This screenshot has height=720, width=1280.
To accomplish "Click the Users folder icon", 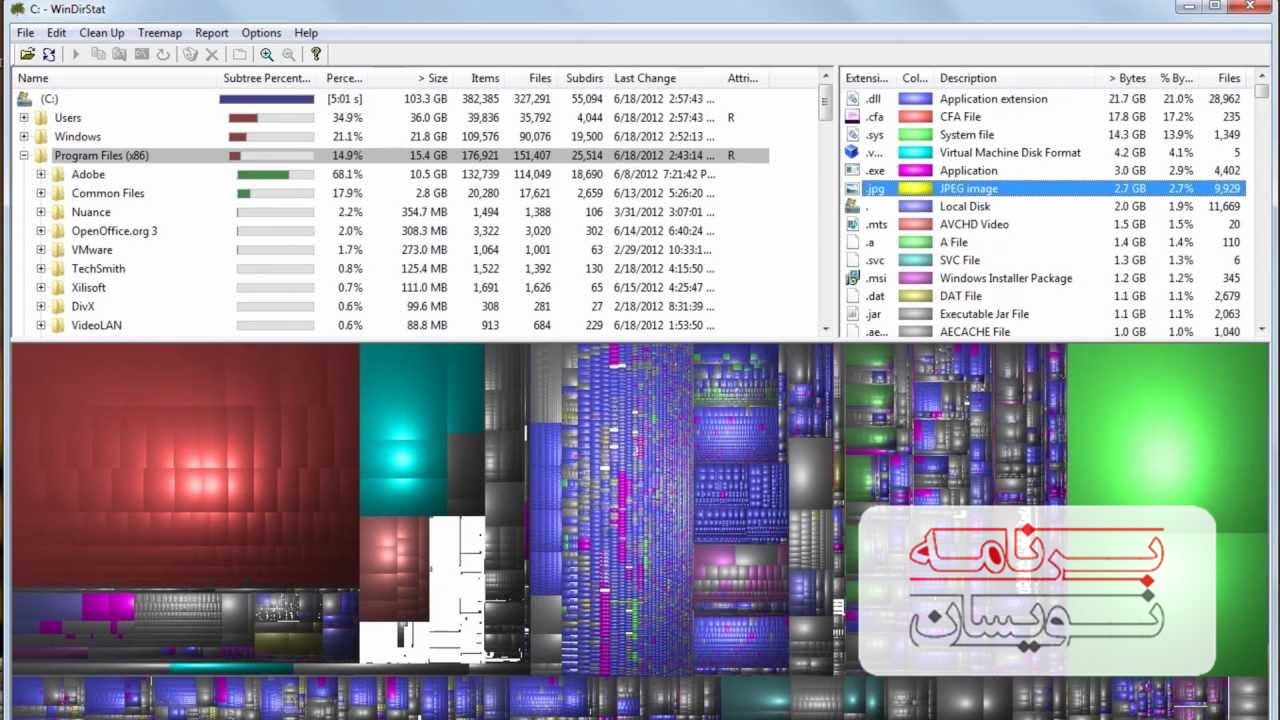I will (42, 118).
